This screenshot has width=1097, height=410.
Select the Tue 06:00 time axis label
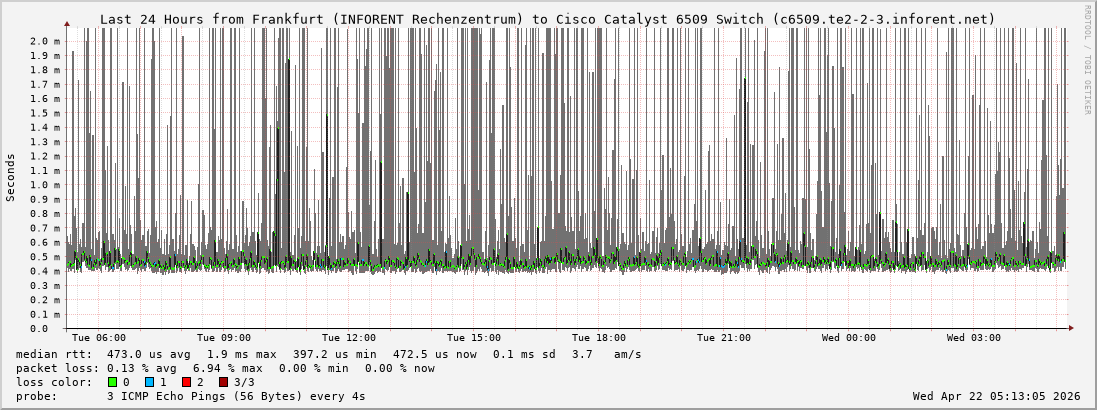(x=99, y=338)
